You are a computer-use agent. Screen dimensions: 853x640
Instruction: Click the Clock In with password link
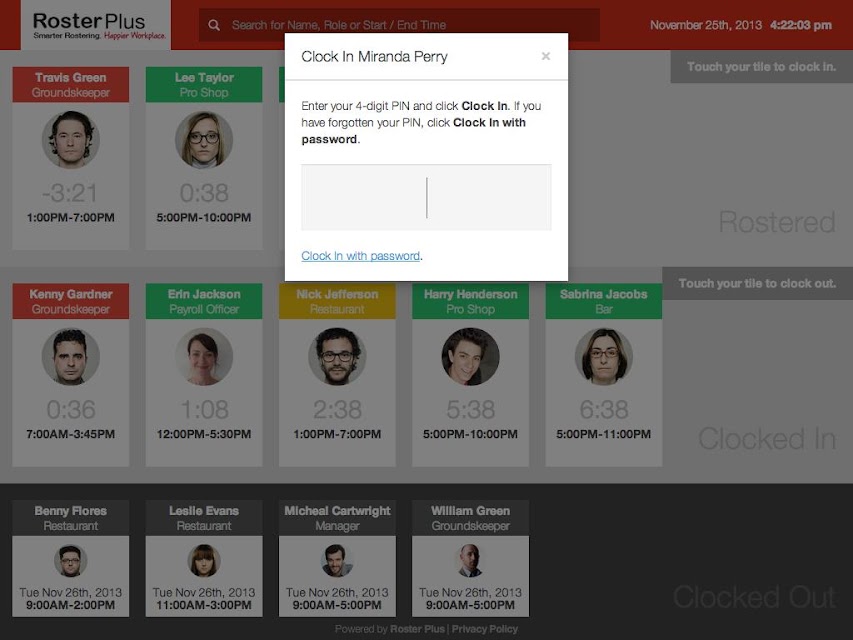tap(361, 256)
